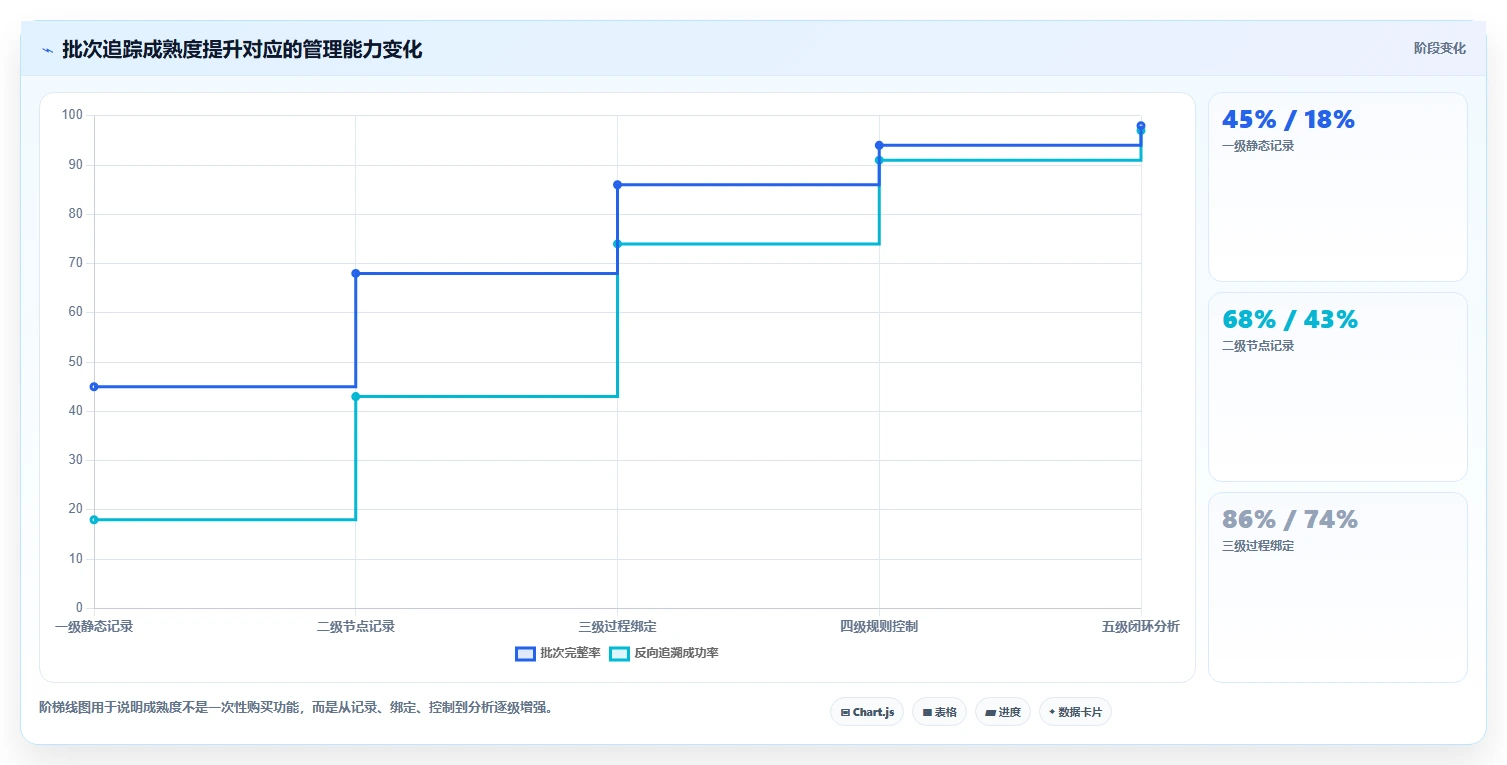
Task: Click the cyan data point at value 18
Action: (94, 519)
